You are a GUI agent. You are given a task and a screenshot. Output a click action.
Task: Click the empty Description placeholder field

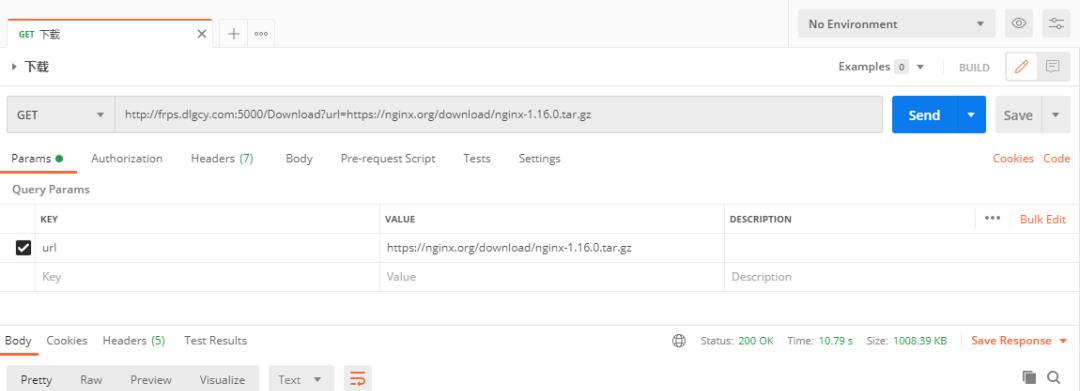tap(902, 277)
